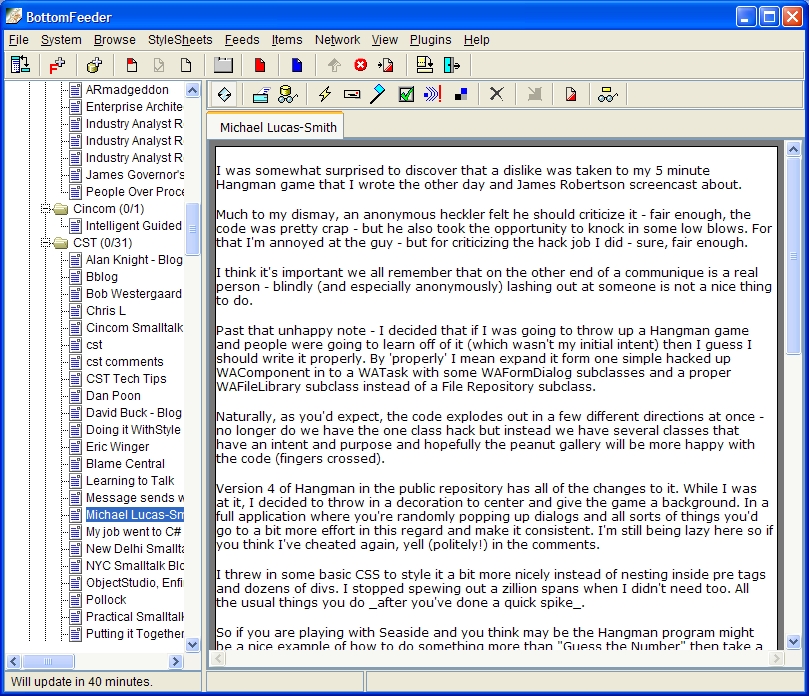
Task: Open the System menu
Action: coord(61,40)
